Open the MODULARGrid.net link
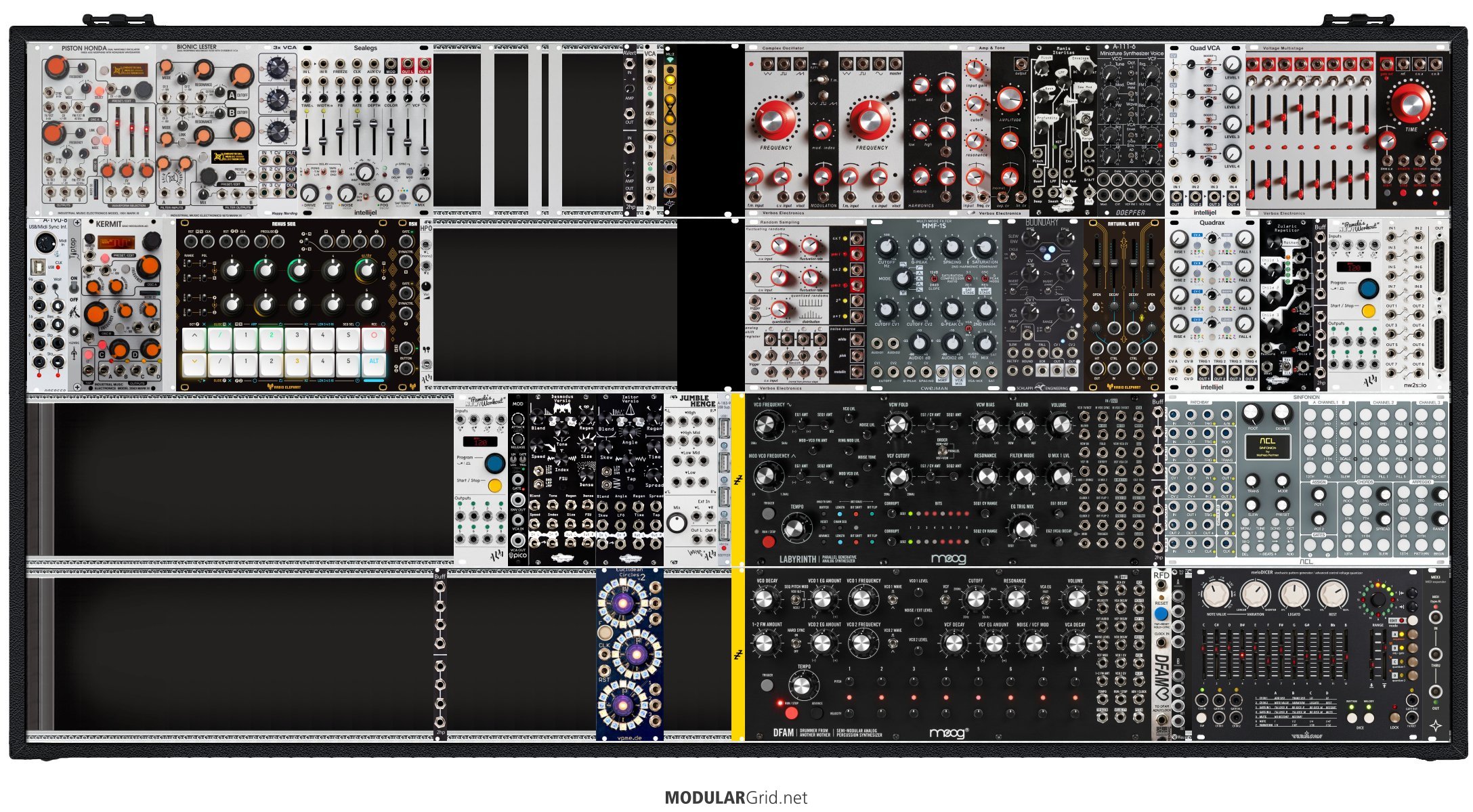 tap(735, 798)
